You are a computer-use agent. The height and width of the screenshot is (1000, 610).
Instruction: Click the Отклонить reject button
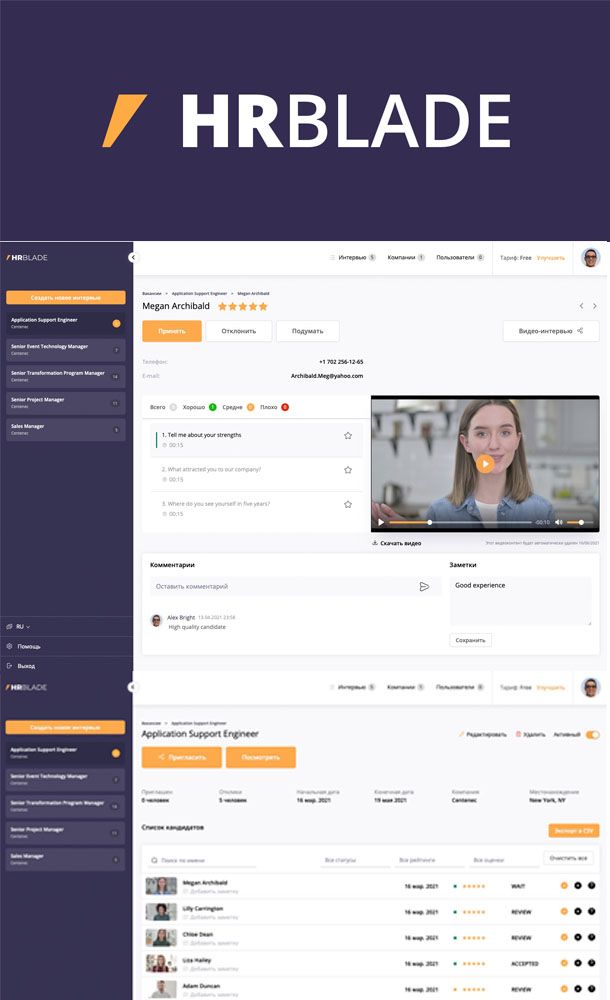[239, 331]
